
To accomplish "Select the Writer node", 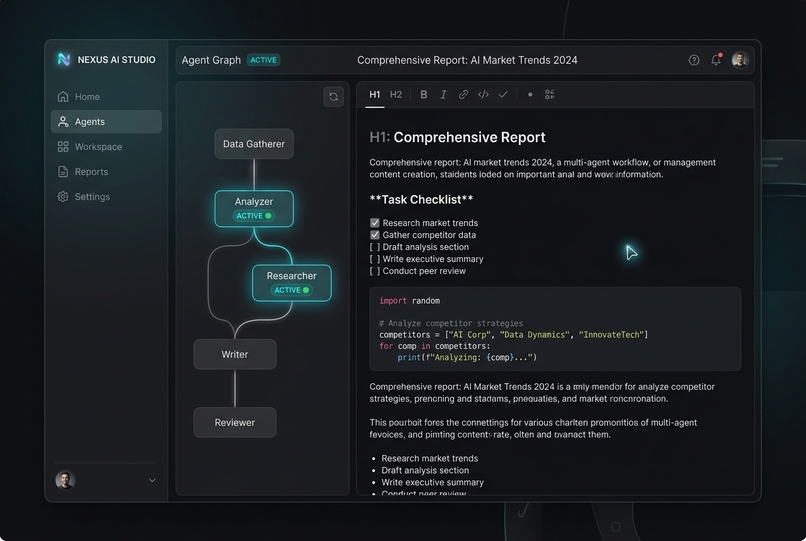I will tap(235, 354).
